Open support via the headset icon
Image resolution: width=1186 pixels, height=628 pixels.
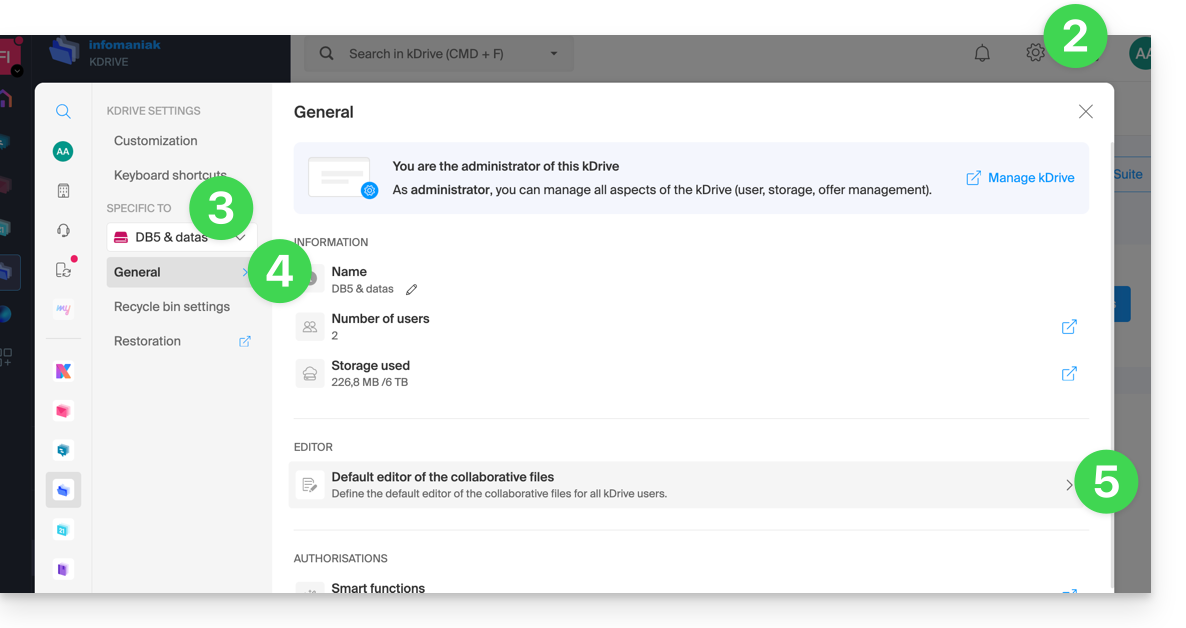pos(64,230)
